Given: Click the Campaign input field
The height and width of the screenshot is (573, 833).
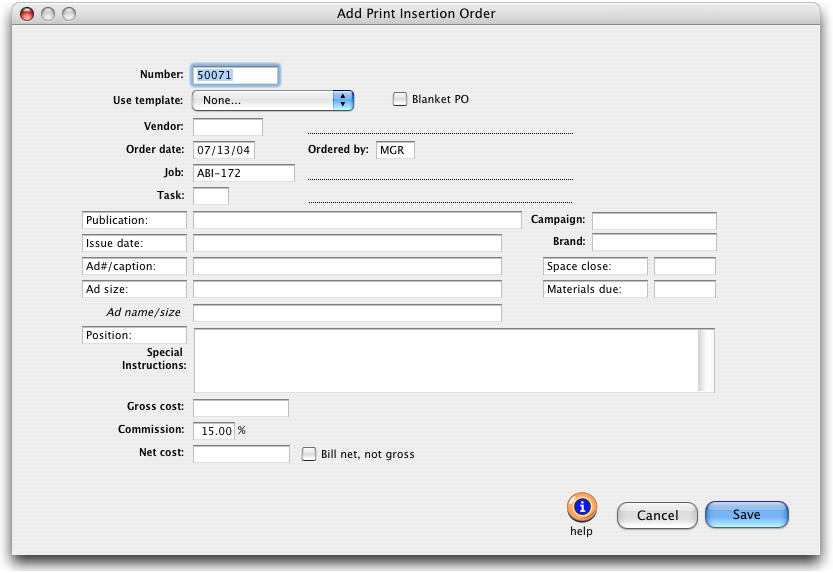Looking at the screenshot, I should pos(654,220).
